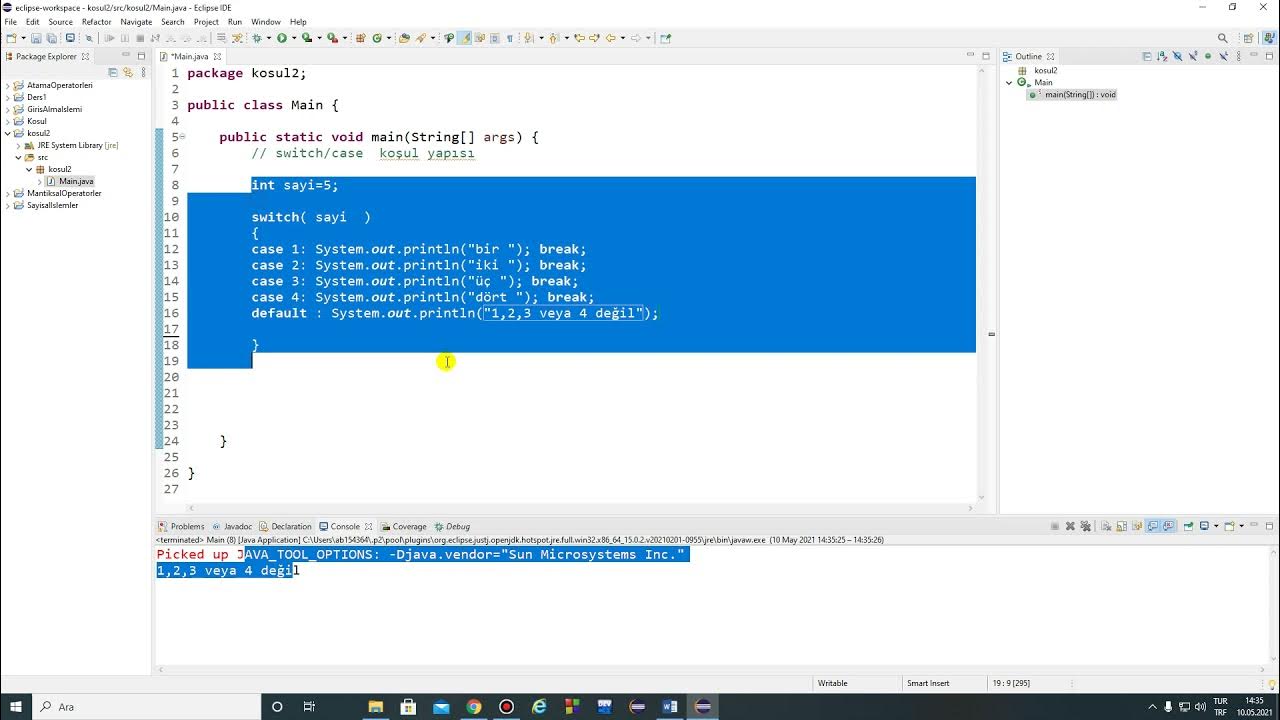
Task: Maximize the editor area
Action: [985, 56]
